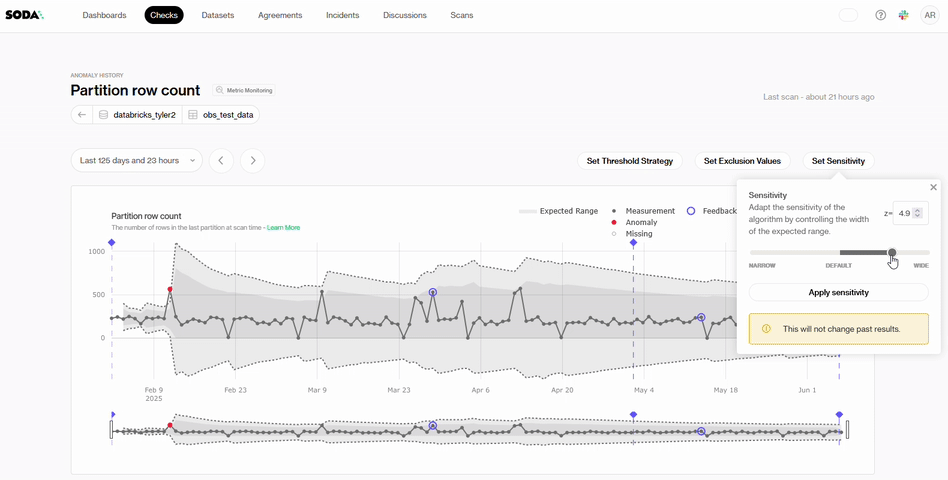Open the Incidents tab
Screen dimensions: 948x480
342,15
